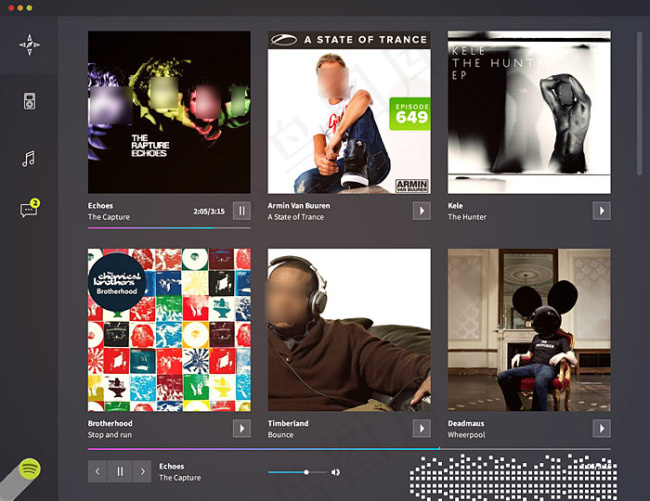The height and width of the screenshot is (501, 650).
Task: Click the '2:05/3:15' time readout
Action: click(x=209, y=211)
